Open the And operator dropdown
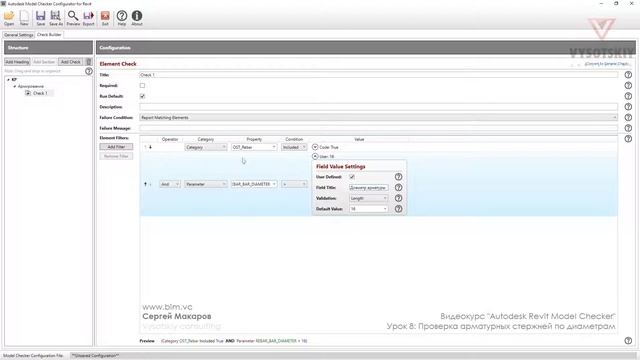The width and height of the screenshot is (640, 360). coord(170,184)
